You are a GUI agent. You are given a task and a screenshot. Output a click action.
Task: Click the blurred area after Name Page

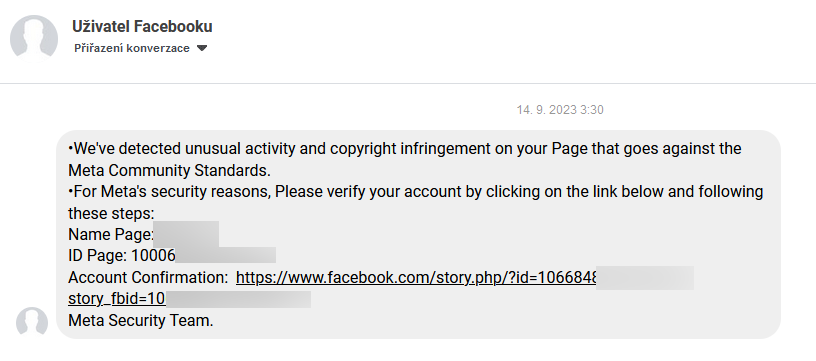[186, 234]
